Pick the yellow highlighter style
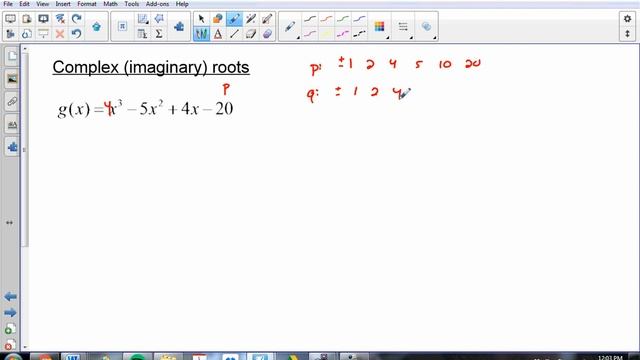 (x=326, y=34)
